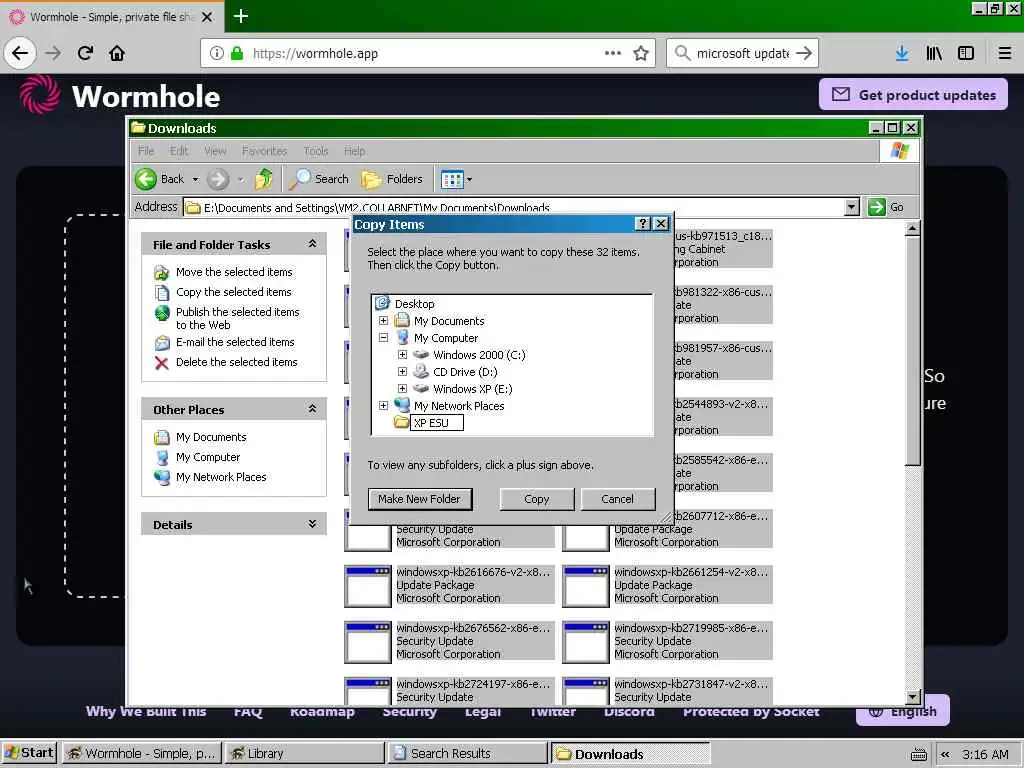Open Help menu in Downloads window

[x=354, y=151]
